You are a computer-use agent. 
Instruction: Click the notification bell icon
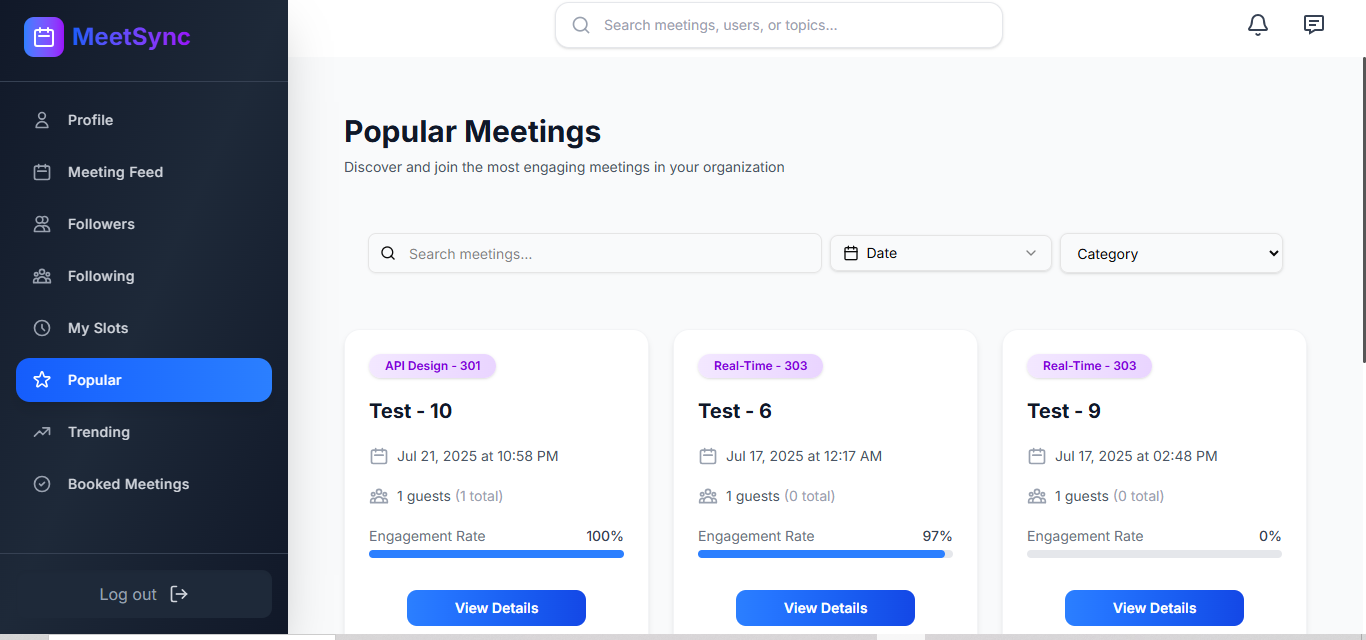pos(1258,25)
